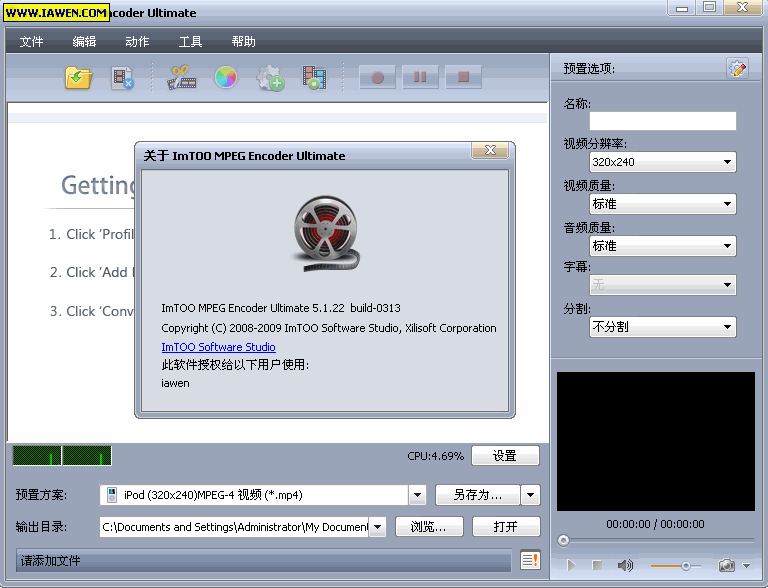Click the ImTOO Software Studio link
The width and height of the screenshot is (768, 588).
(x=218, y=347)
